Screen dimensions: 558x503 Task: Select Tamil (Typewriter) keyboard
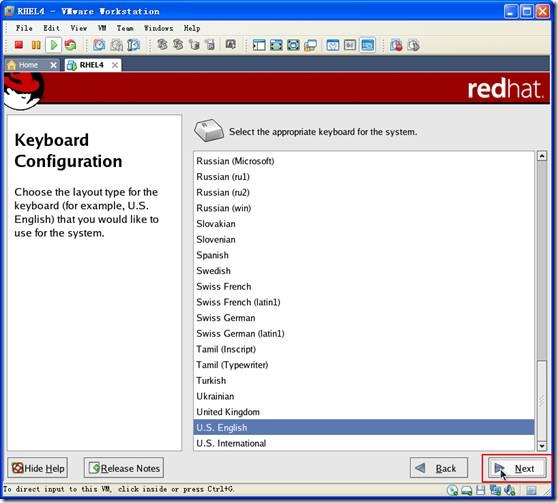click(364, 365)
